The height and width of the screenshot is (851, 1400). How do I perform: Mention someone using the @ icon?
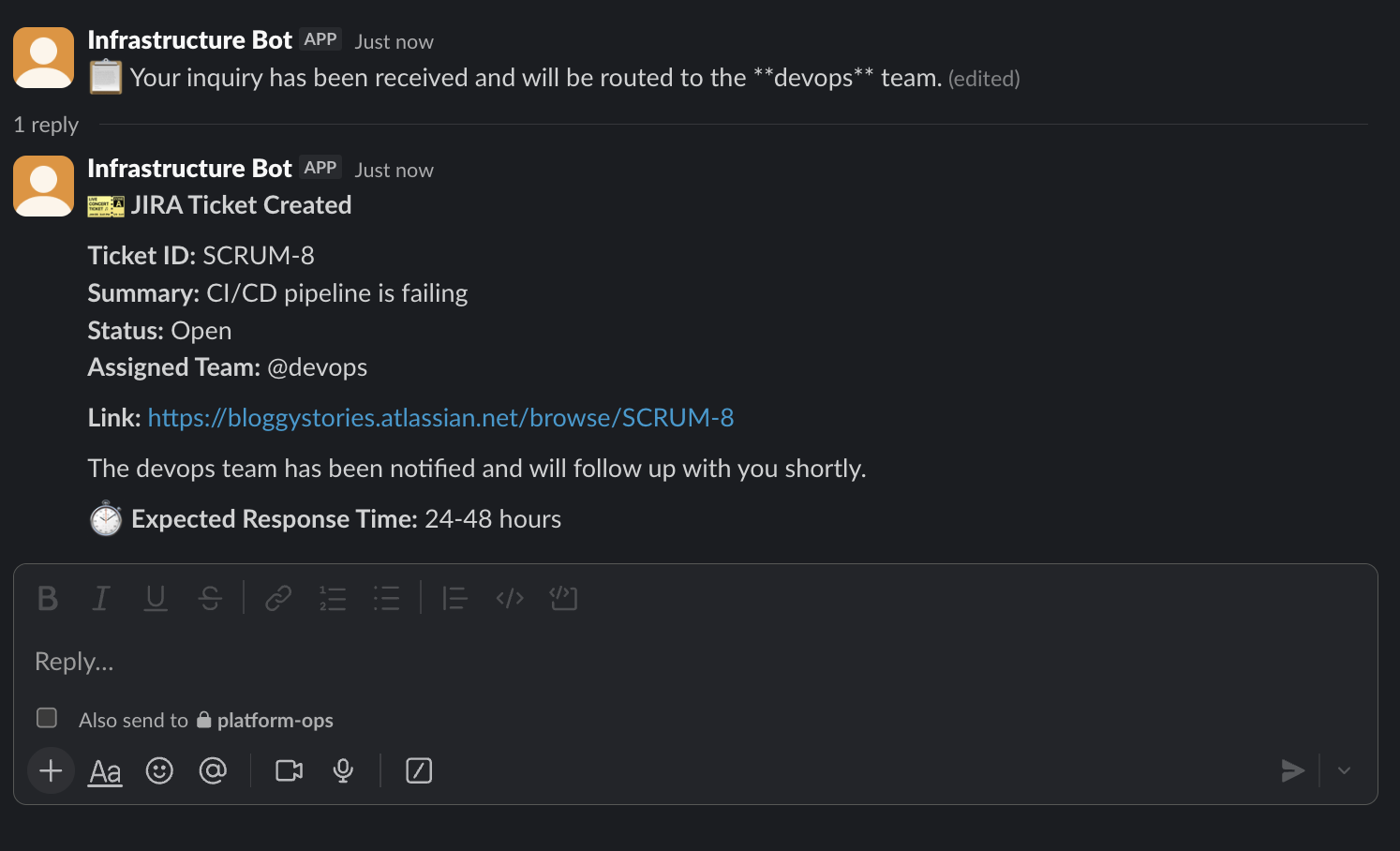214,770
